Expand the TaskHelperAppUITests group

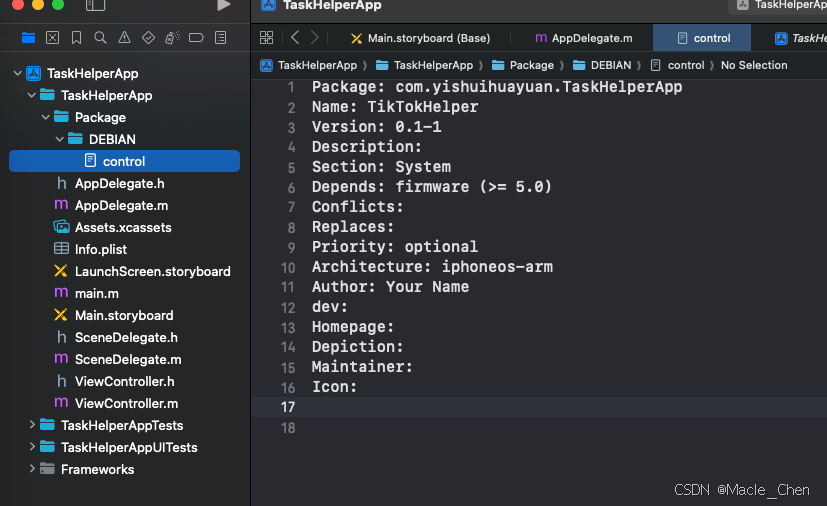tap(32, 447)
